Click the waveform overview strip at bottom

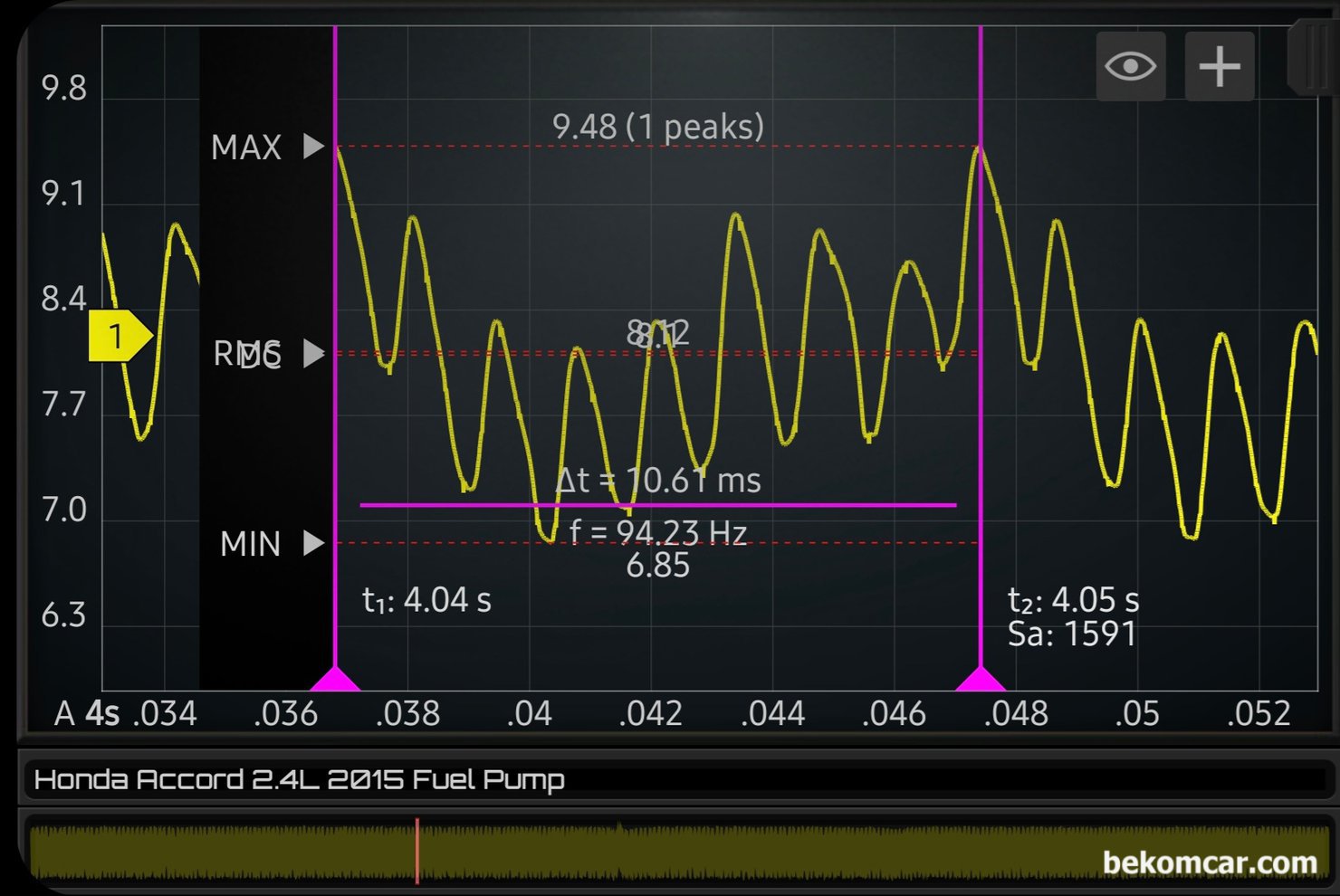point(724,851)
